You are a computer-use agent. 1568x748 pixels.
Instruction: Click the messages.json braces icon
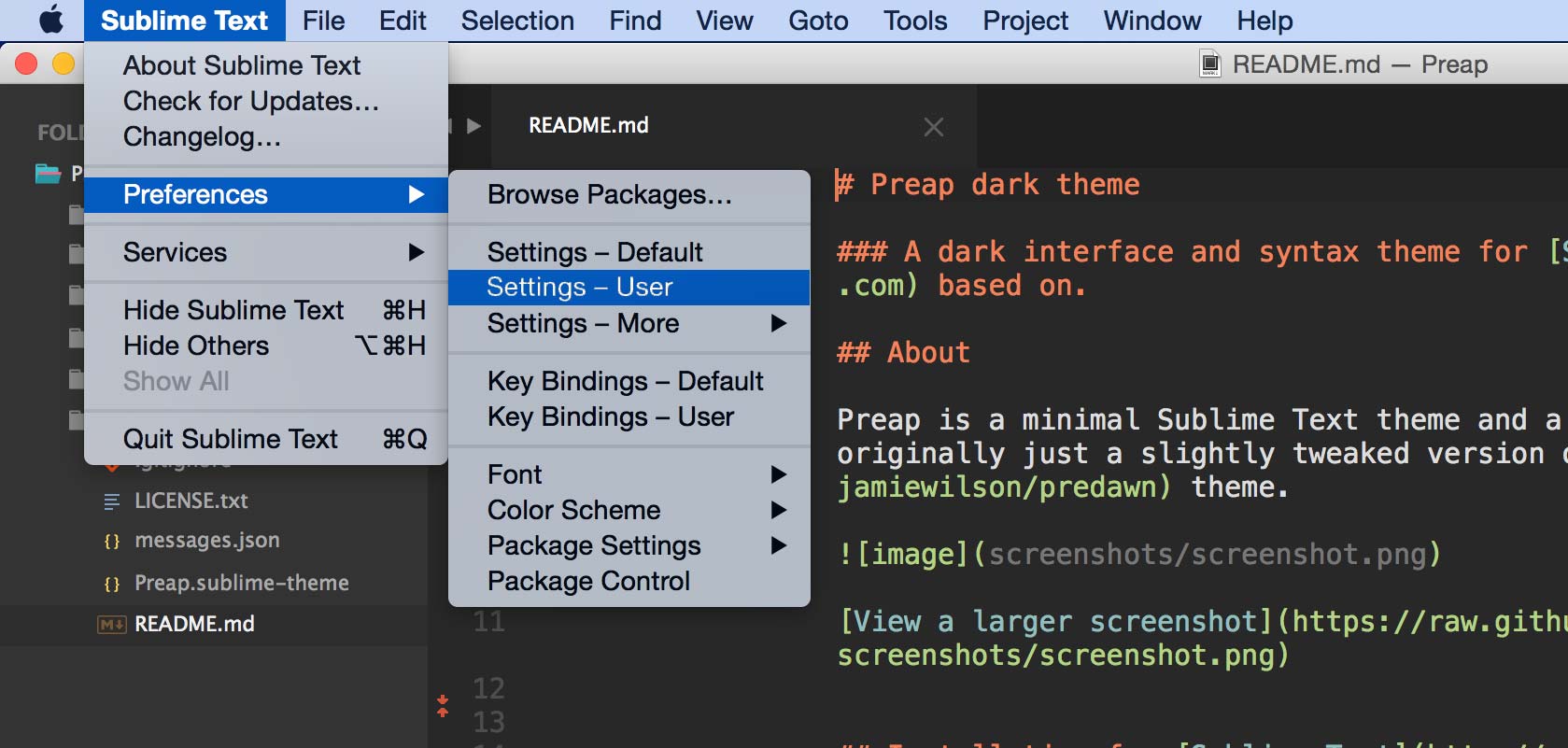click(x=112, y=542)
